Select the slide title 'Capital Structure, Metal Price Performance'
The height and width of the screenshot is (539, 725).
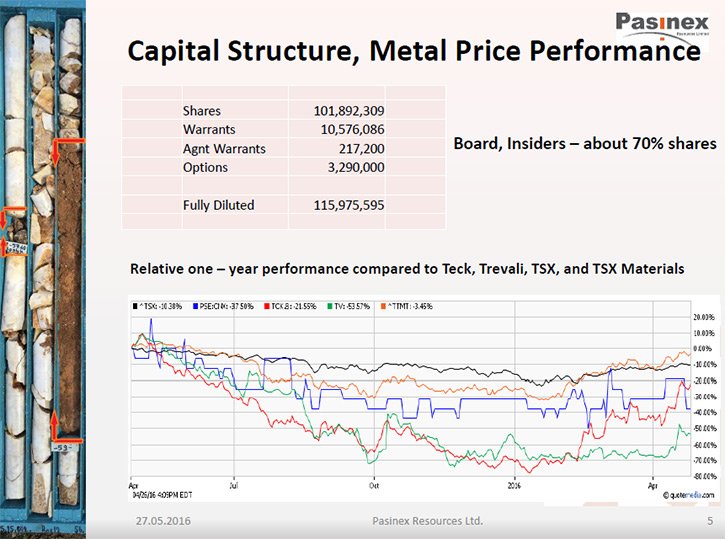414,51
